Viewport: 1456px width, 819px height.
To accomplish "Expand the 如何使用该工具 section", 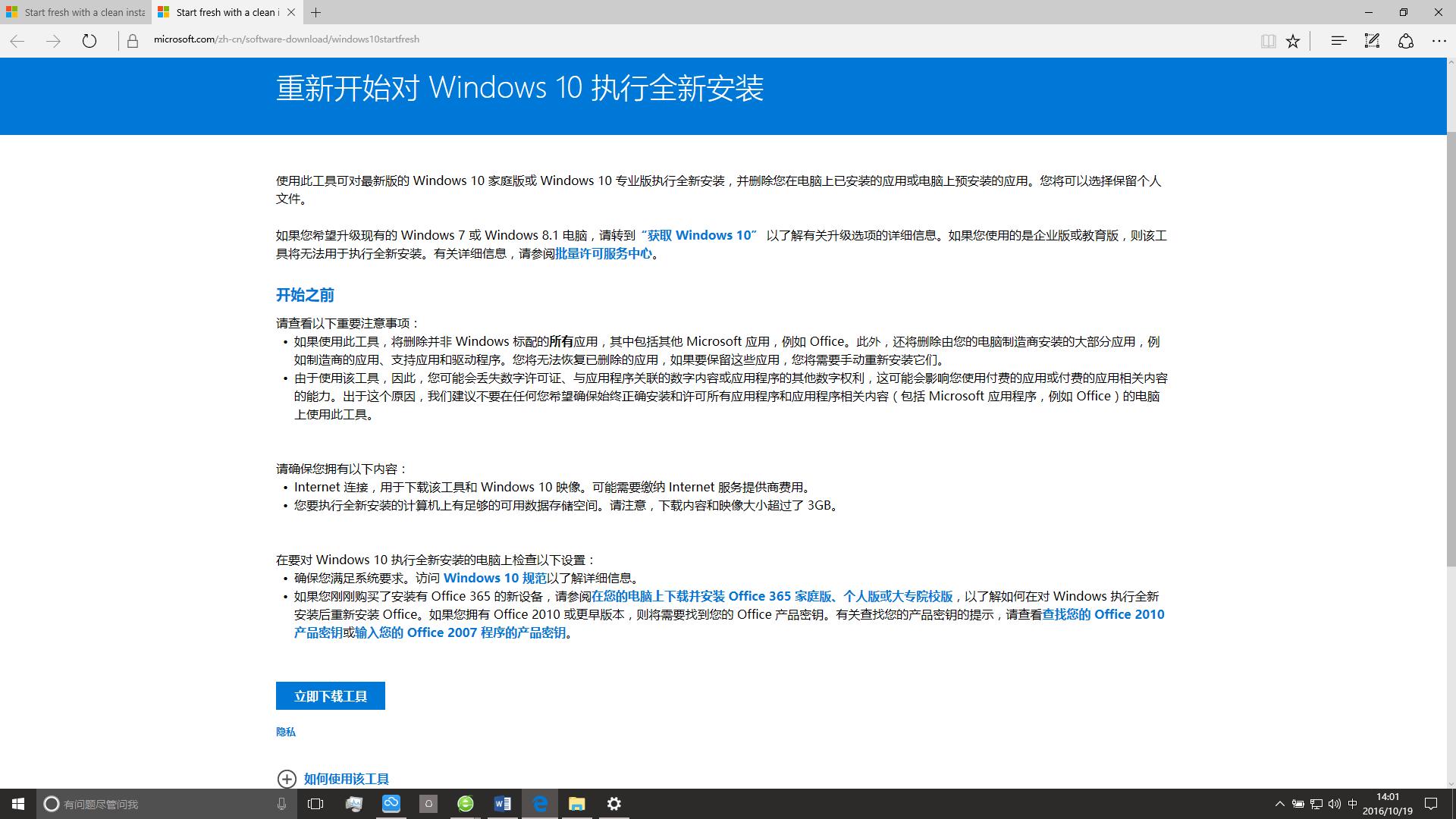I will click(347, 779).
